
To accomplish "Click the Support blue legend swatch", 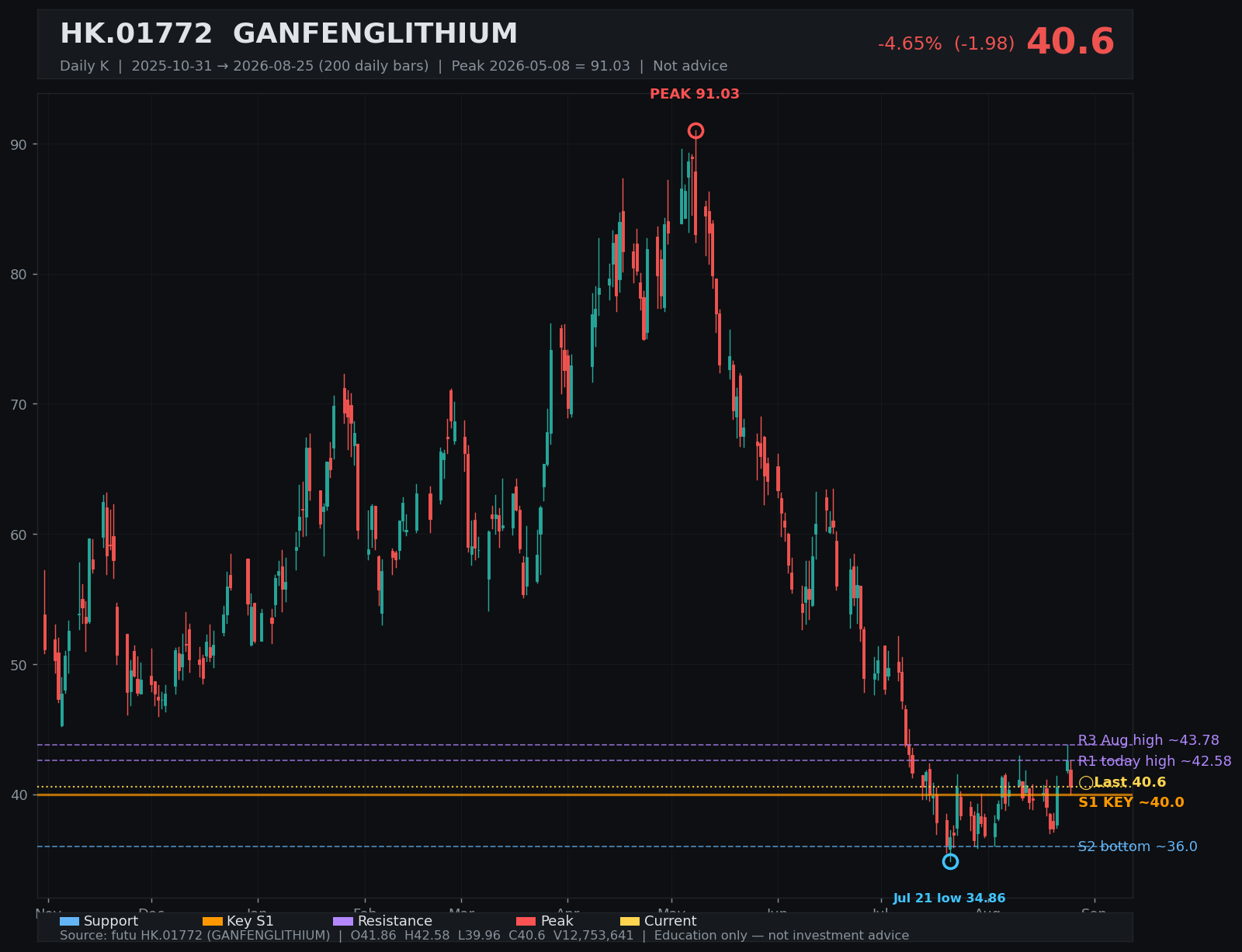I will coord(69,921).
